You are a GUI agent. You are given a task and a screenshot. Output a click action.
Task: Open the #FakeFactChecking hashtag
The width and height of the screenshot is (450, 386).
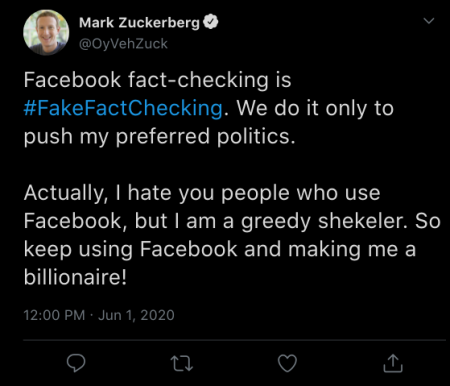[x=123, y=108]
